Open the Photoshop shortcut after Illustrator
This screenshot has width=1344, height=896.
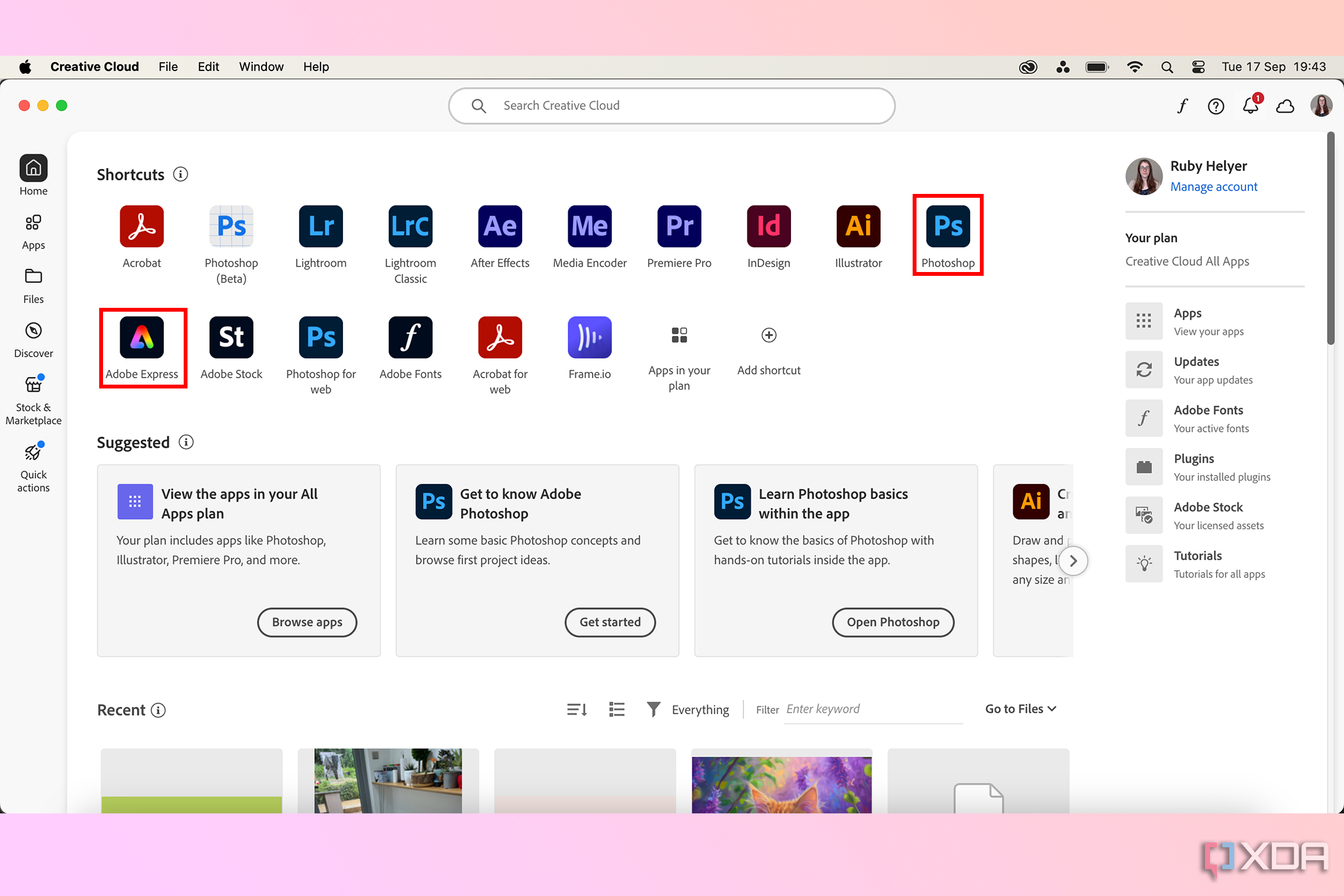click(948, 227)
